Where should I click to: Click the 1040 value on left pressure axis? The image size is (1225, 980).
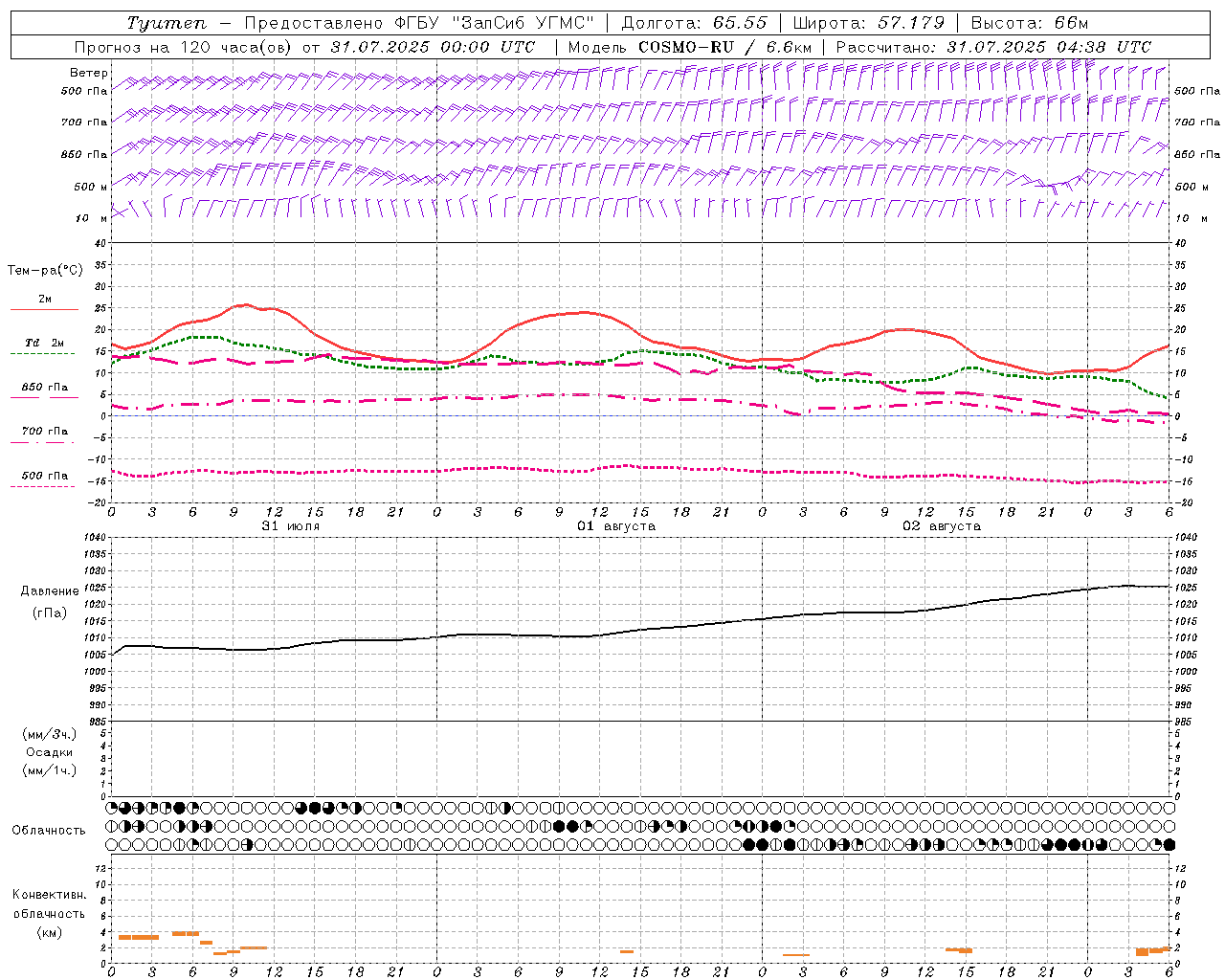coord(96,537)
